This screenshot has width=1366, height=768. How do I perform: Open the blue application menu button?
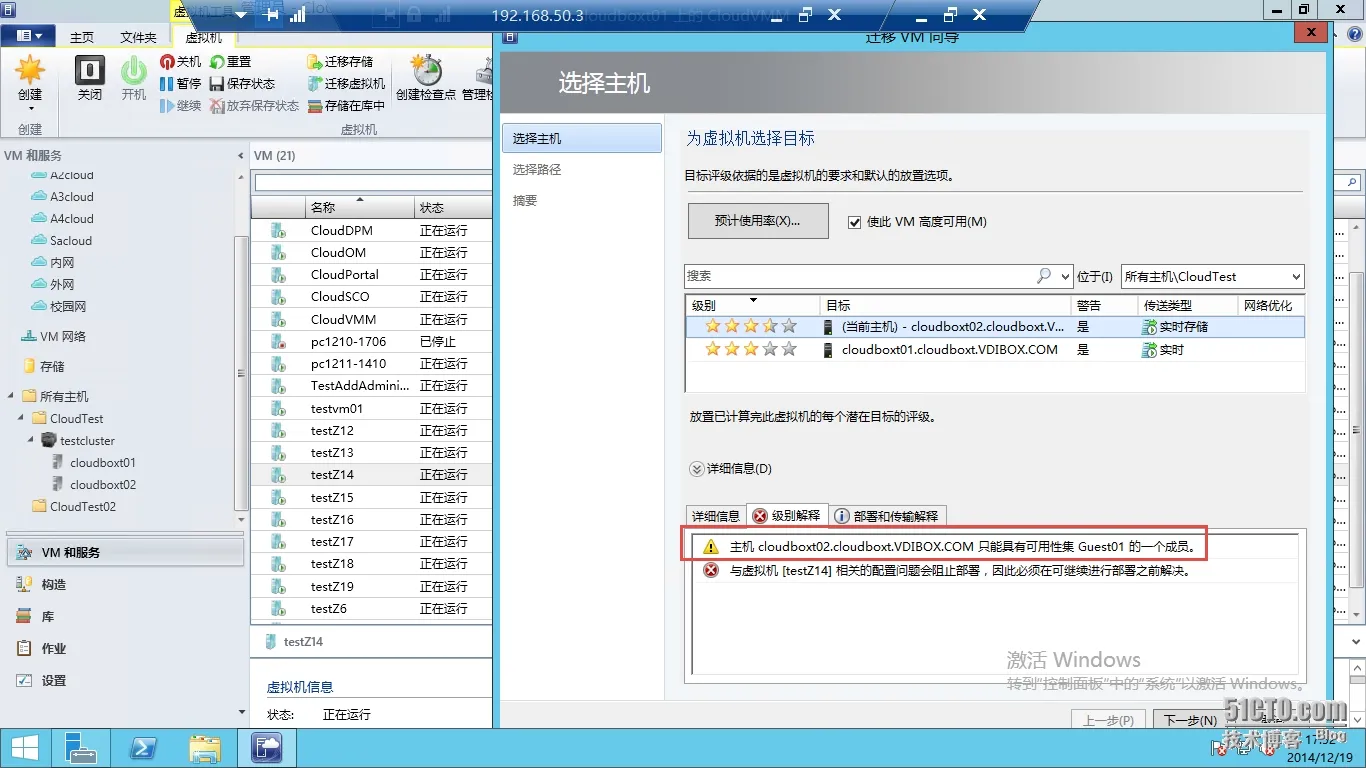coord(28,36)
